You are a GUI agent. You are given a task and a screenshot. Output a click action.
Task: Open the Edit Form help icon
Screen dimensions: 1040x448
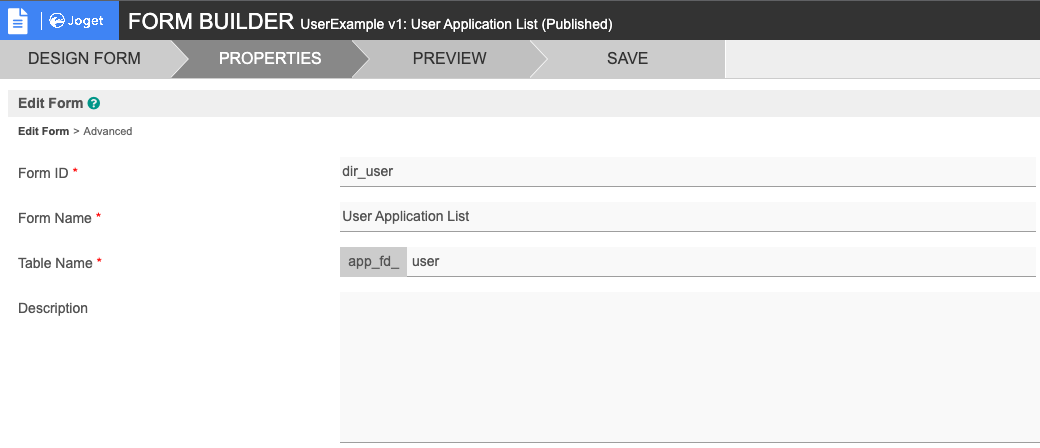(94, 103)
